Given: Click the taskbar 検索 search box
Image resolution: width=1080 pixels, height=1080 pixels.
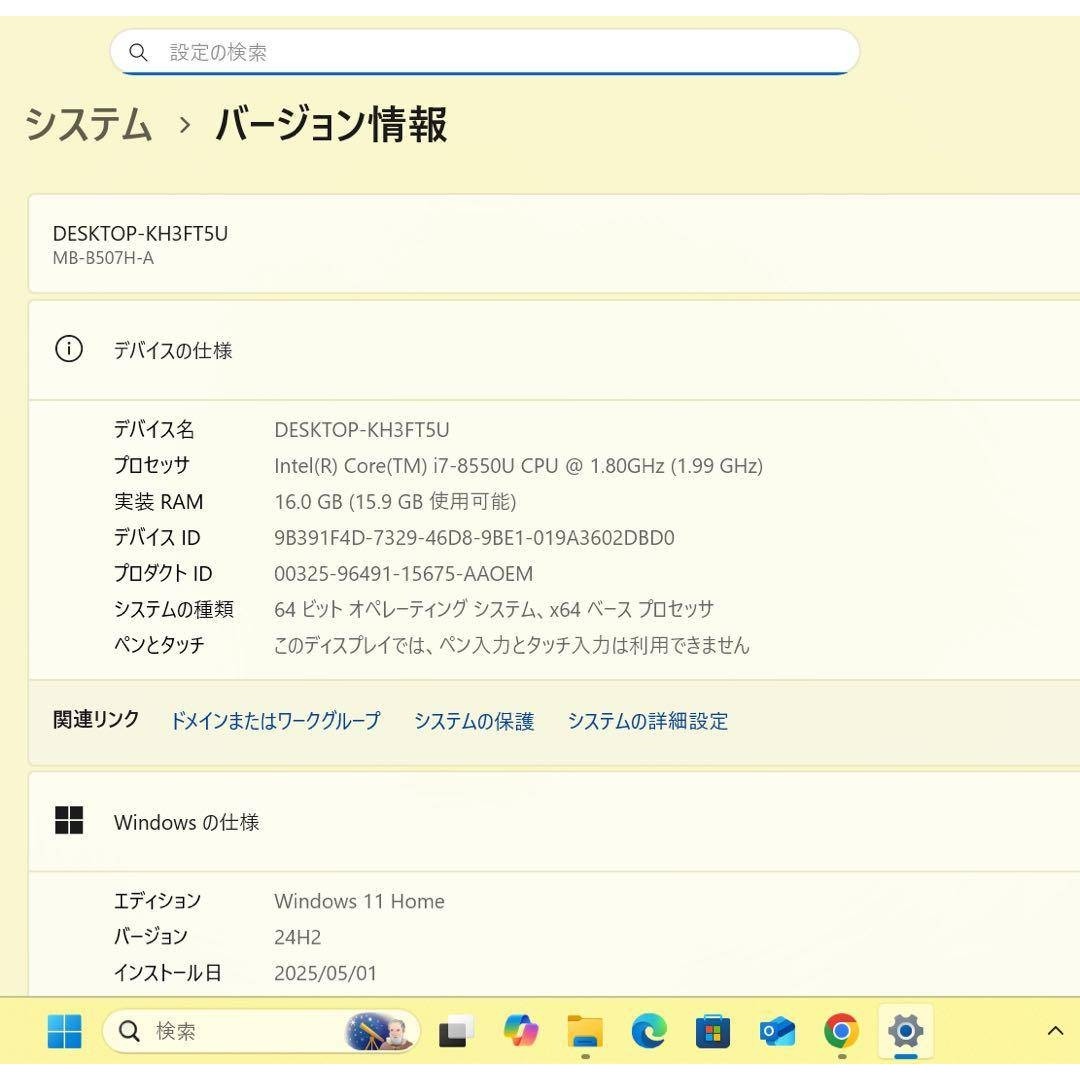Looking at the screenshot, I should point(261,1031).
